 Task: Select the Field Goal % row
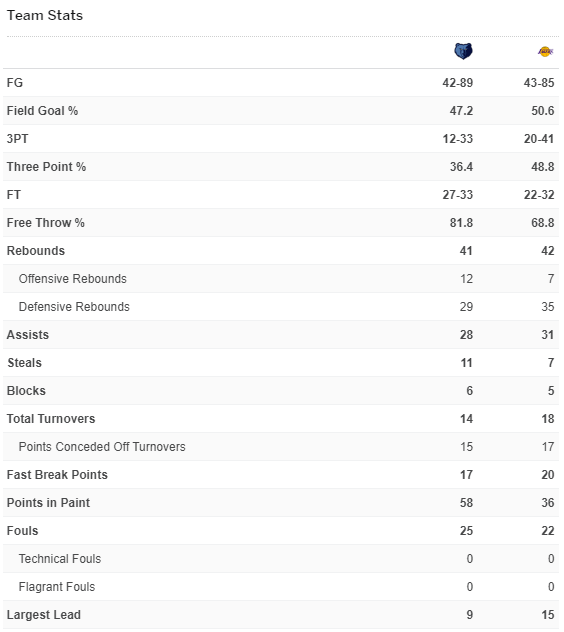281,111
